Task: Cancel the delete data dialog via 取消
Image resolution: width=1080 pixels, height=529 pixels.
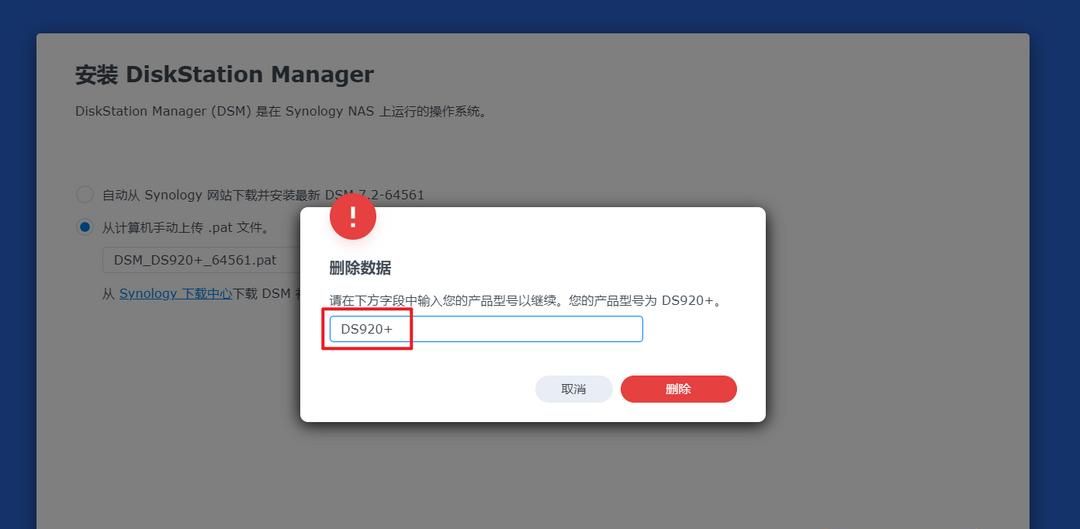Action: (574, 389)
